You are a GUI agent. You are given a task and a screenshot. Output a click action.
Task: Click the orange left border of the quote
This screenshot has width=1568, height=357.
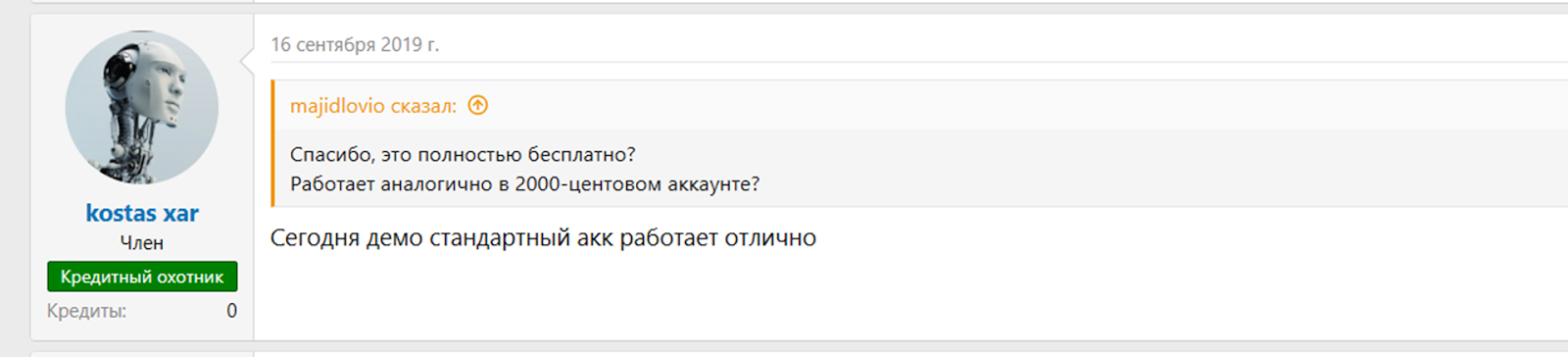click(x=272, y=143)
